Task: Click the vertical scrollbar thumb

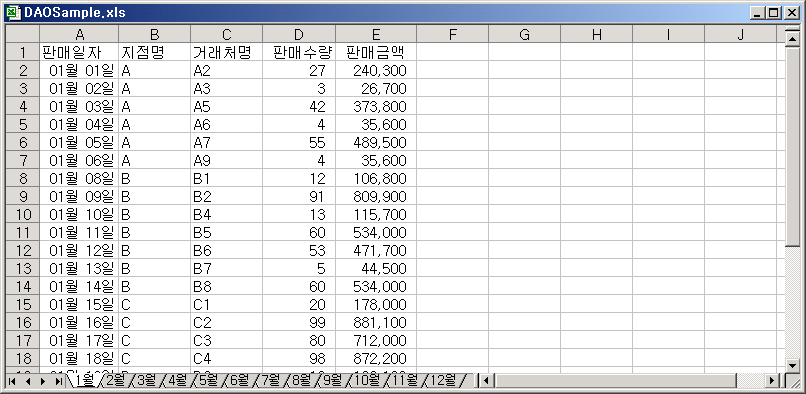Action: [792, 147]
